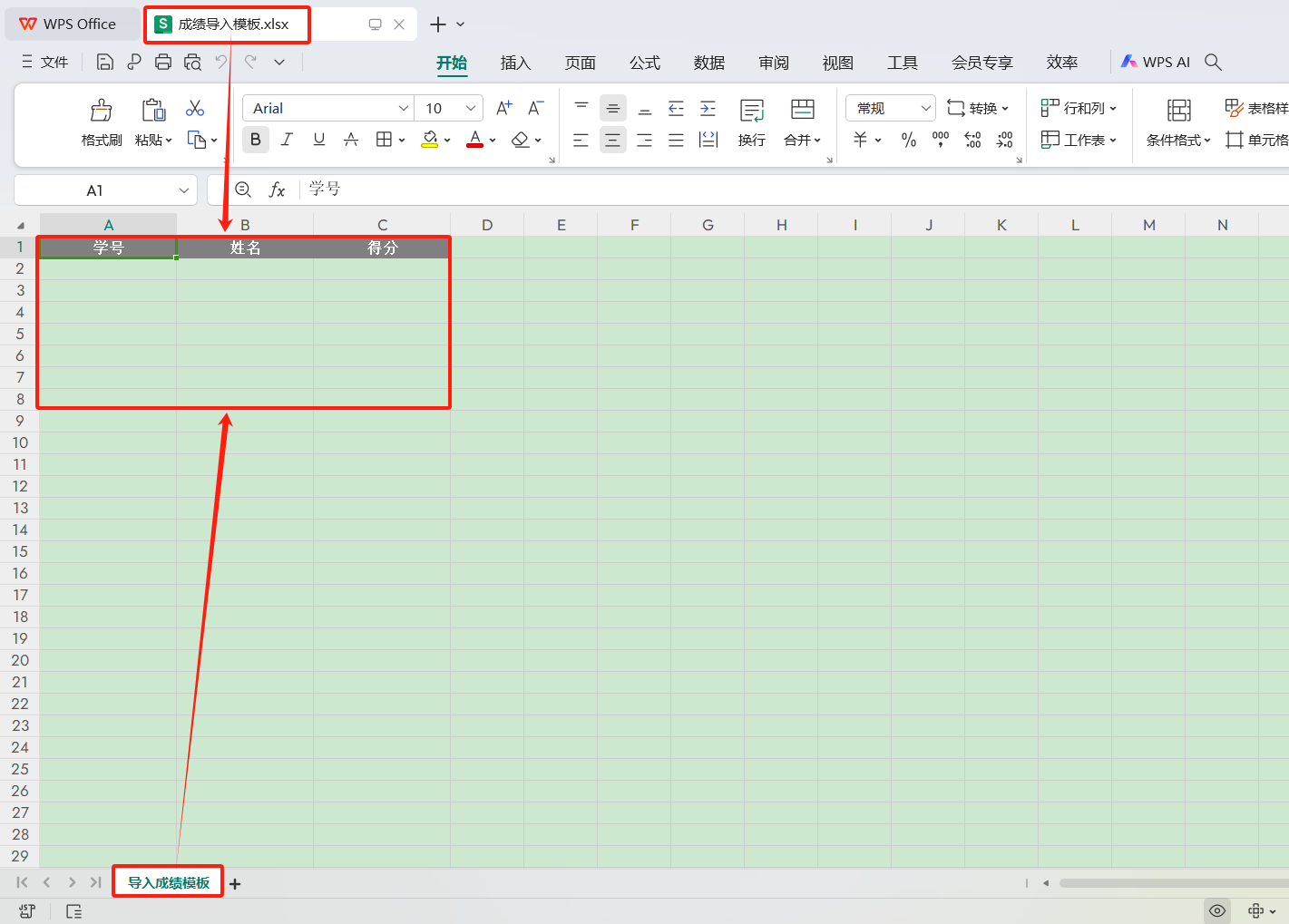Image resolution: width=1289 pixels, height=924 pixels.
Task: Click the percent style icon
Action: point(908,140)
